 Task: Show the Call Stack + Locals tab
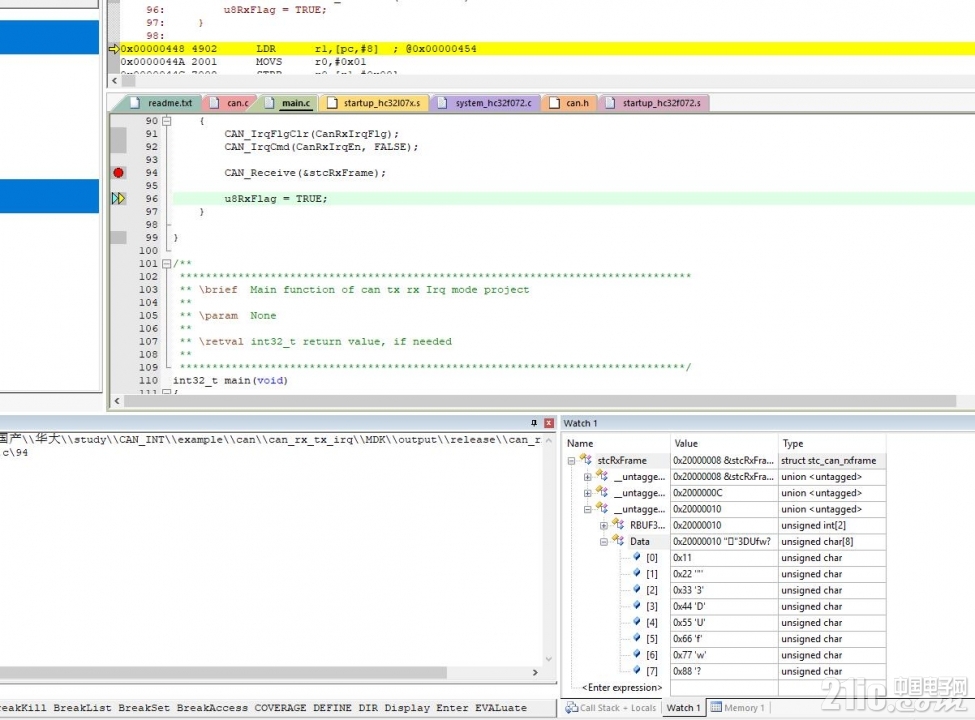click(x=610, y=708)
